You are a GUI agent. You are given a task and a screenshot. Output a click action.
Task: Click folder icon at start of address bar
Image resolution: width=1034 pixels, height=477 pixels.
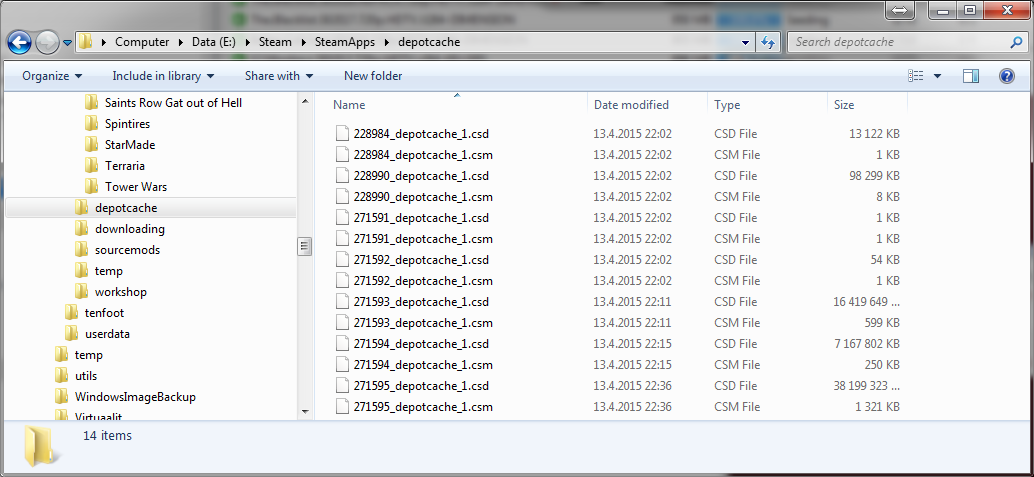86,42
